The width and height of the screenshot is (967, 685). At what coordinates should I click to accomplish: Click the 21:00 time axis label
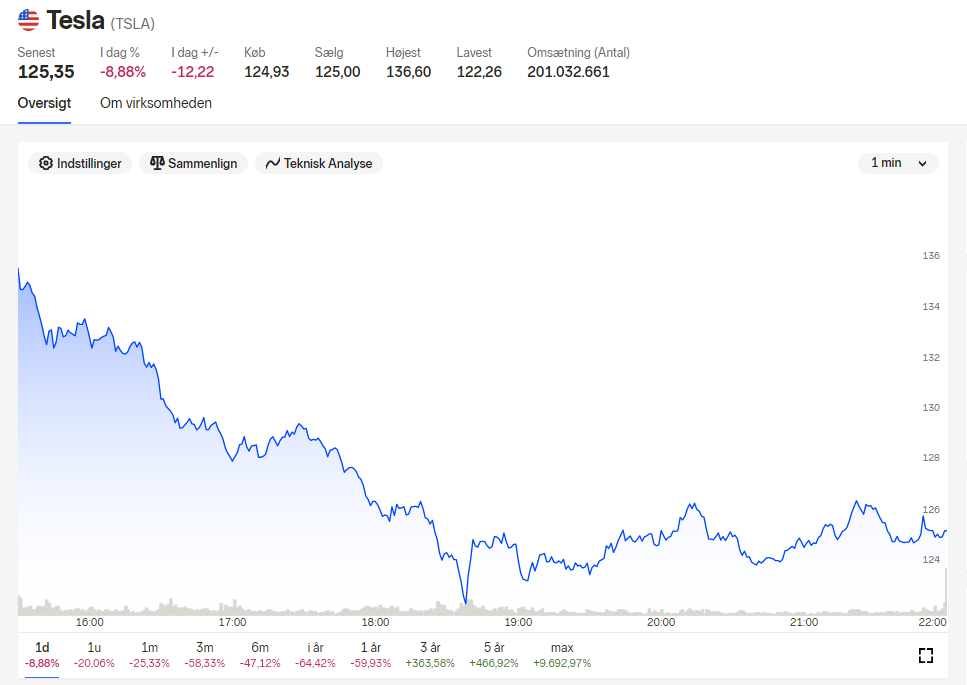[804, 622]
